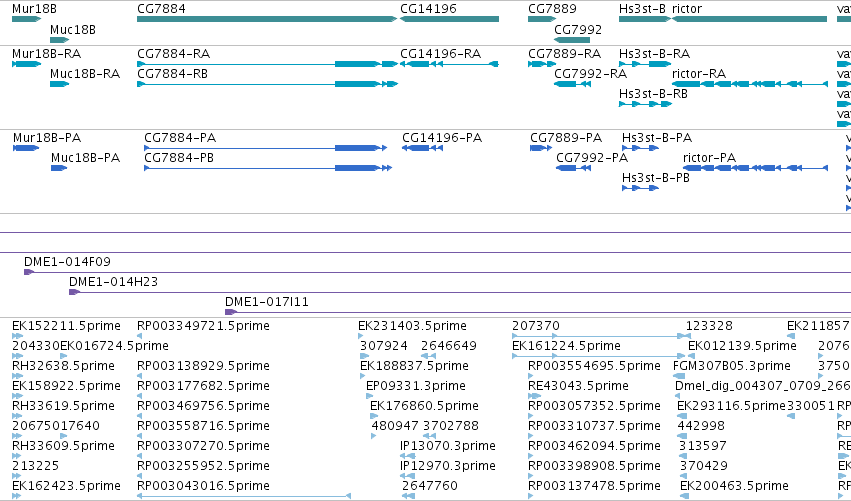Click EST RP003469756.5prime

pyautogui.click(x=204, y=407)
